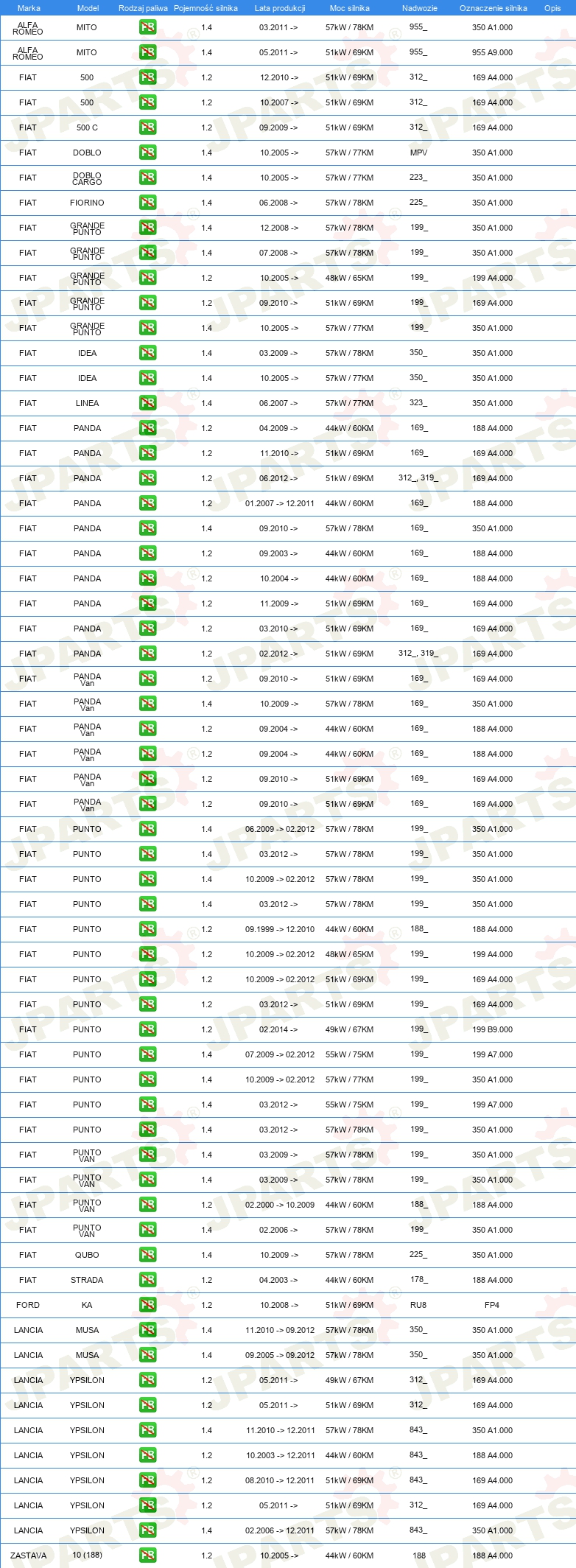Click the ZASTAVA brand cell
Screen dimensions: 576x1568
click(x=28, y=1555)
